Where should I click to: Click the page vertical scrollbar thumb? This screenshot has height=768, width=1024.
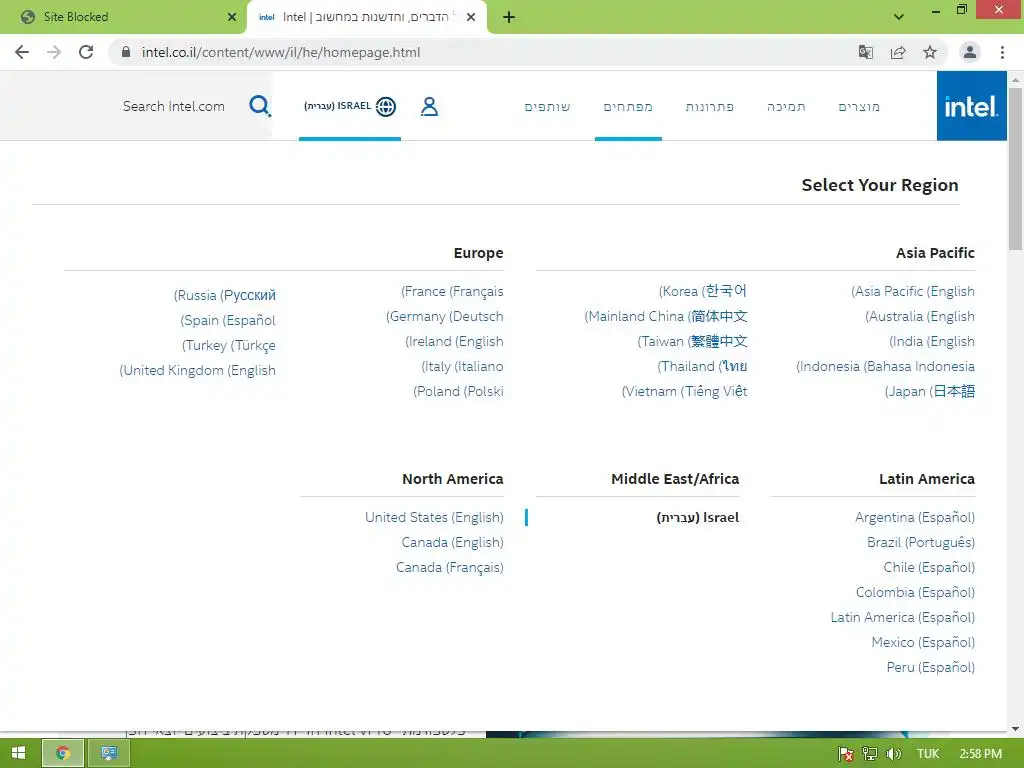(x=1015, y=168)
